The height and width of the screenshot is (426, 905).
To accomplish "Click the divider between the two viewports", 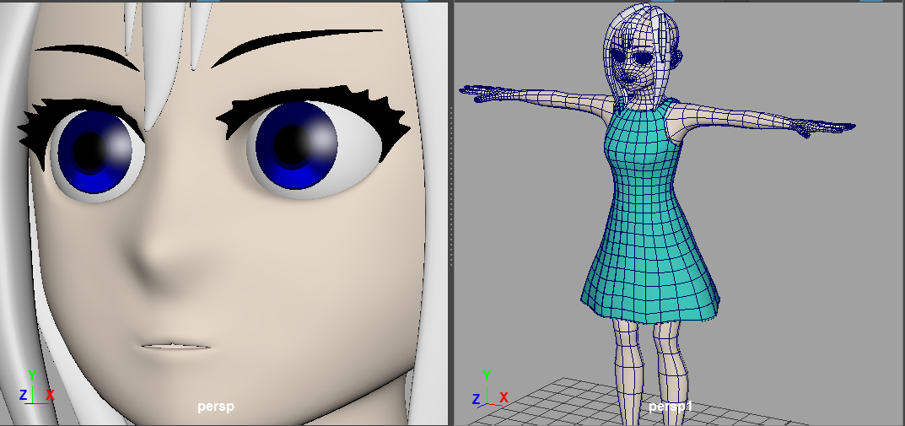I will (451, 213).
